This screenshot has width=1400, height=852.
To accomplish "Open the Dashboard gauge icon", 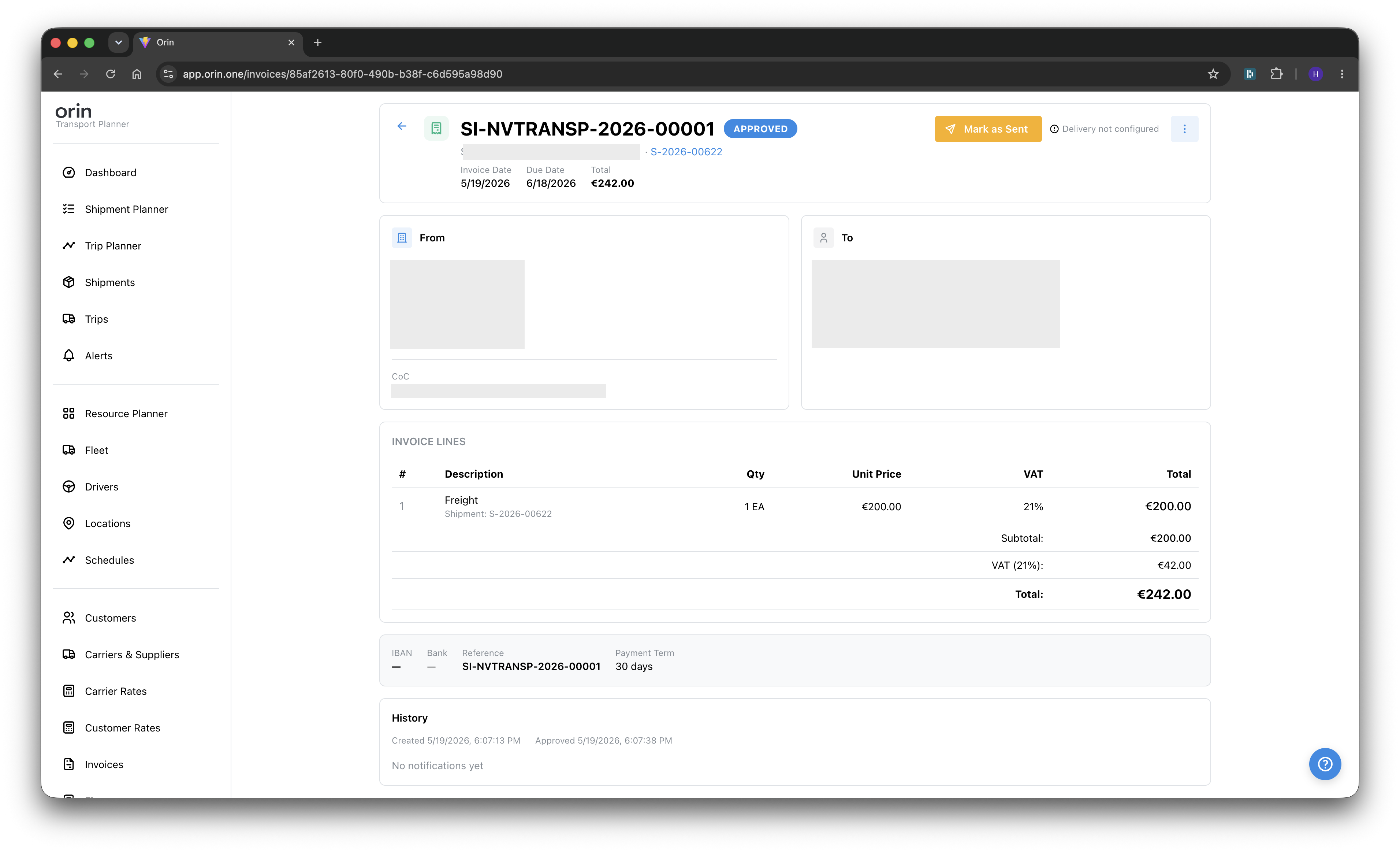I will (69, 172).
